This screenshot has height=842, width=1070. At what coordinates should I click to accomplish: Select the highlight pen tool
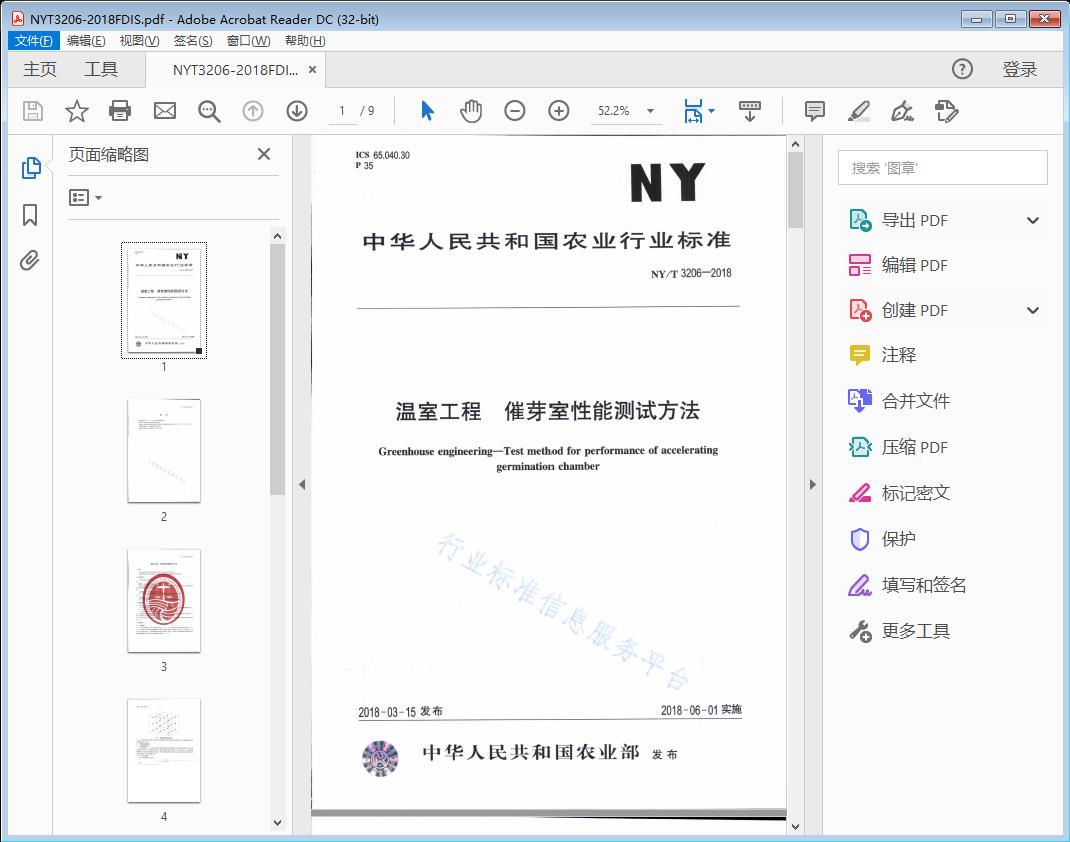point(859,111)
